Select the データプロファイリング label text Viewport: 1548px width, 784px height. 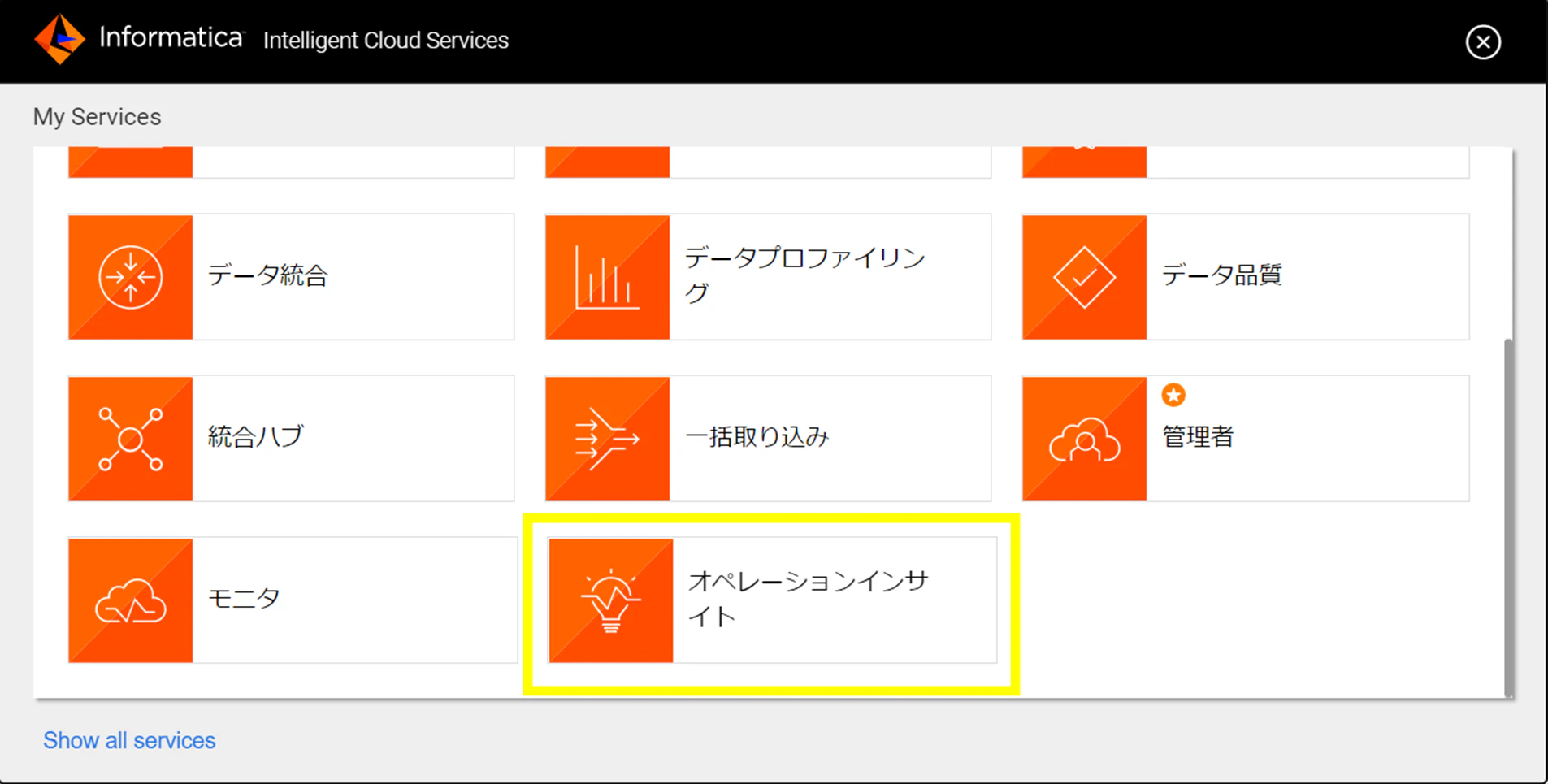coord(805,275)
